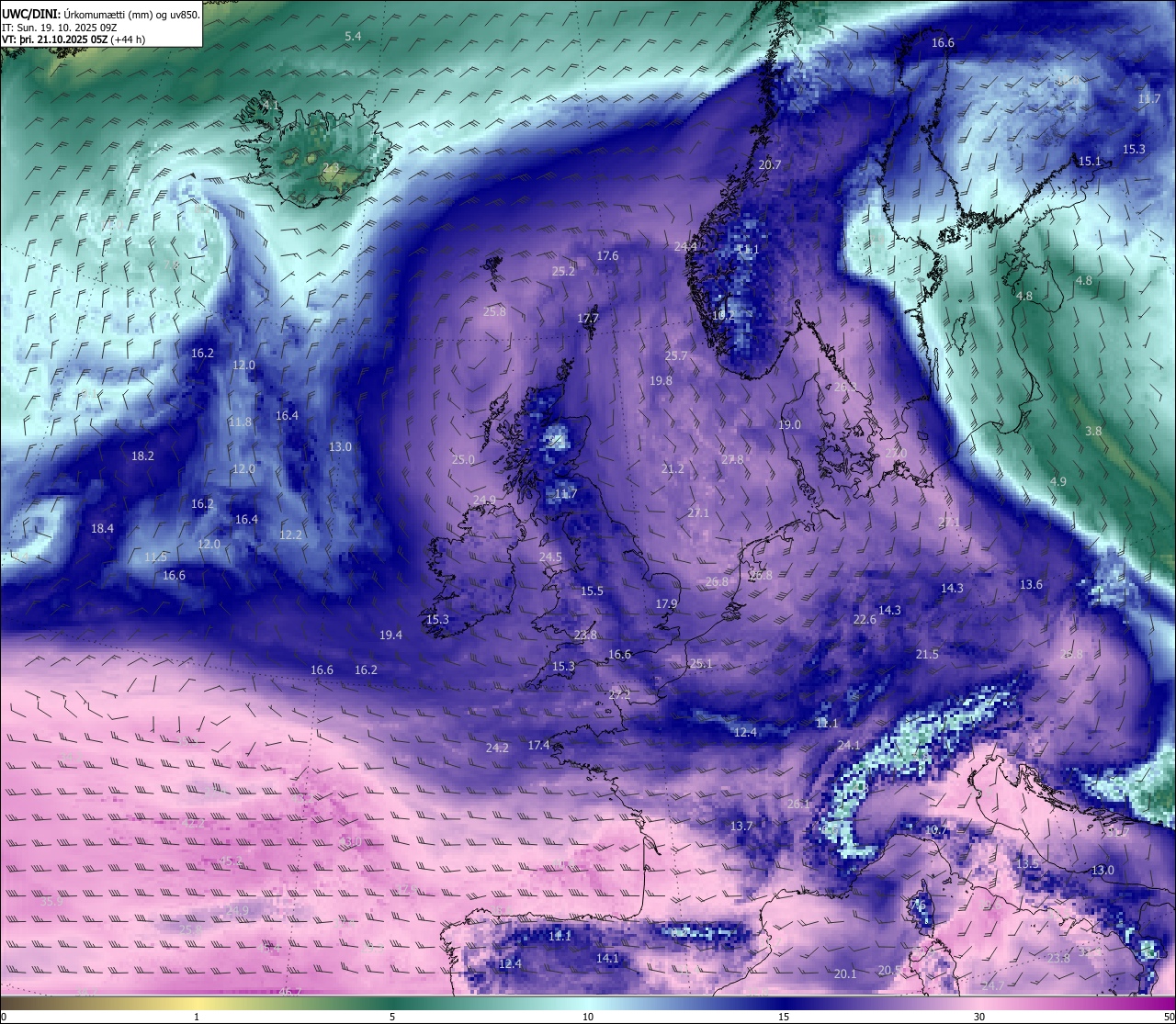The width and height of the screenshot is (1176, 1024).
Task: Click the VT: þri. 21.10.2025 05Z line
Action: click(73, 39)
